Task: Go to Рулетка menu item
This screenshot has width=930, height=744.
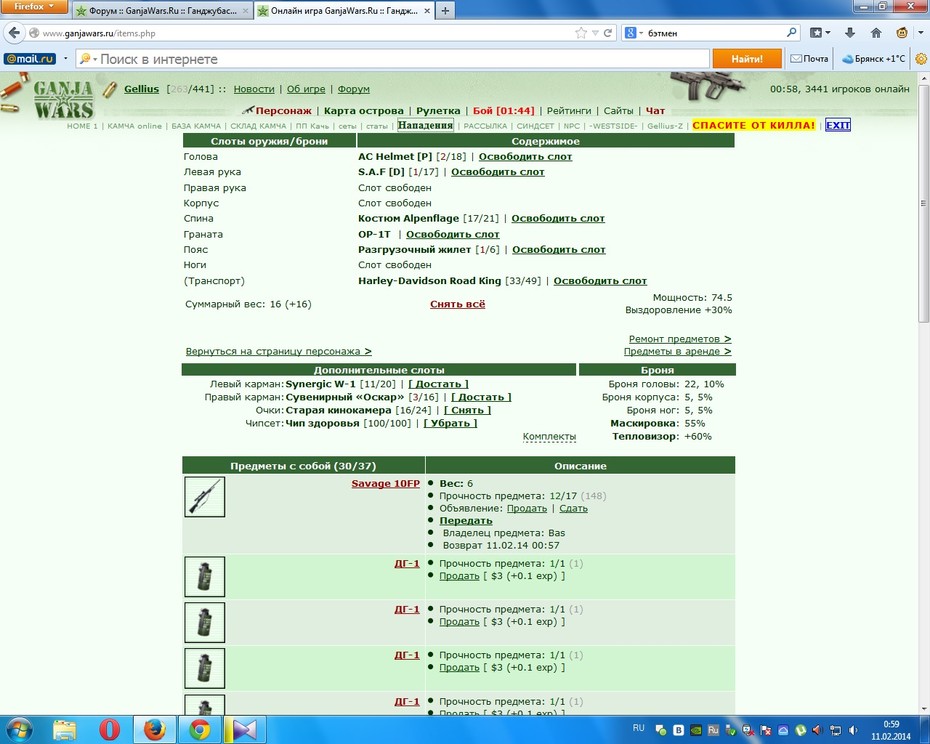Action: 438,110
